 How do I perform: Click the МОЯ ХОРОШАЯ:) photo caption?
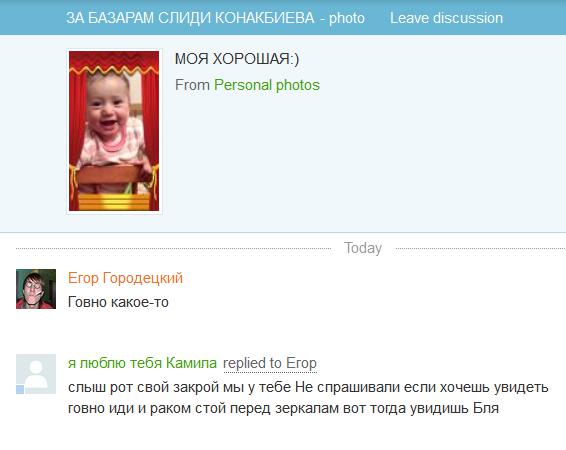pyautogui.click(x=237, y=59)
